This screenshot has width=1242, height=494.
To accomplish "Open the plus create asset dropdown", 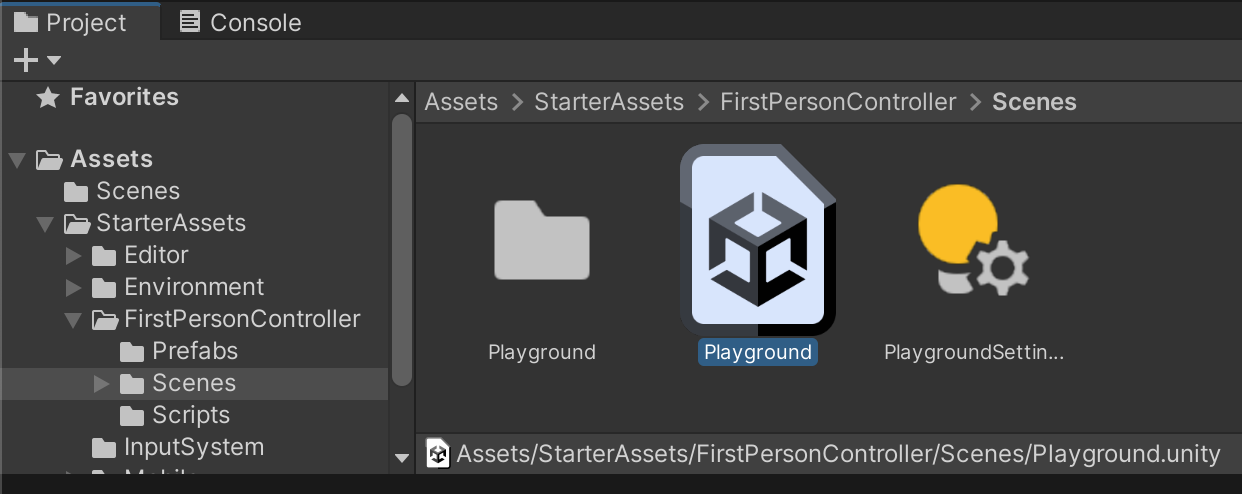I will coord(36,61).
